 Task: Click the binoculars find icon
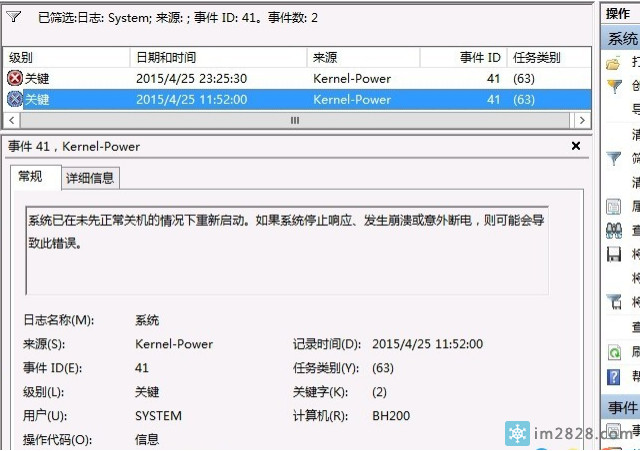click(614, 230)
